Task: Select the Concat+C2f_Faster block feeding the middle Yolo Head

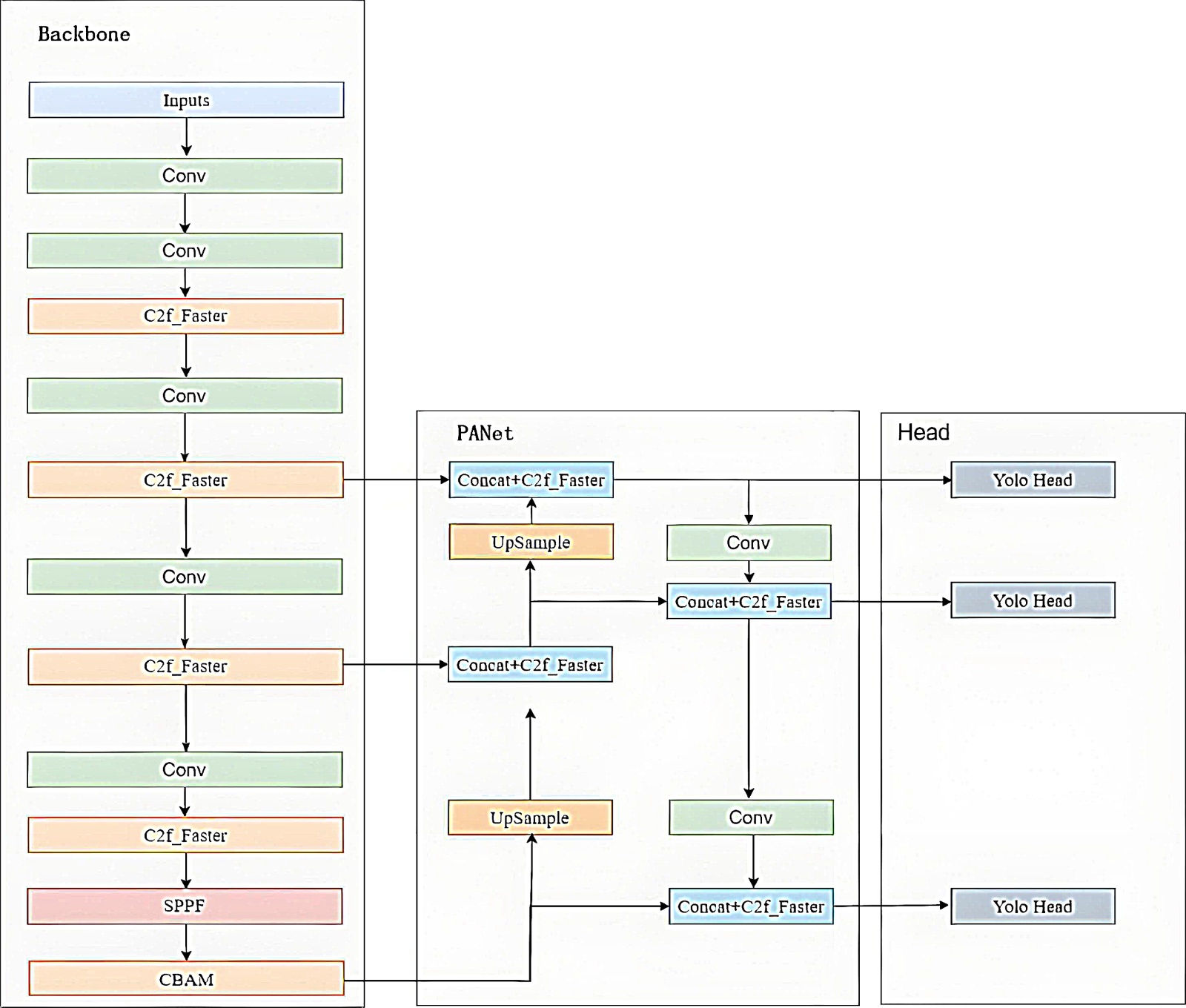Action: [x=749, y=601]
